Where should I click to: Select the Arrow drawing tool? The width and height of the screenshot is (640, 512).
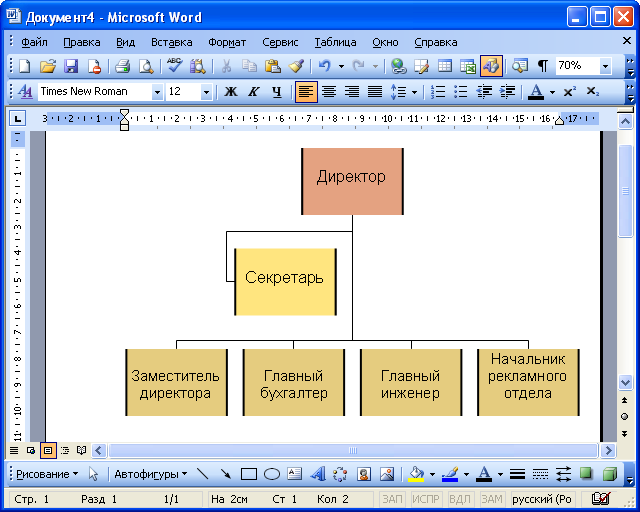click(226, 474)
